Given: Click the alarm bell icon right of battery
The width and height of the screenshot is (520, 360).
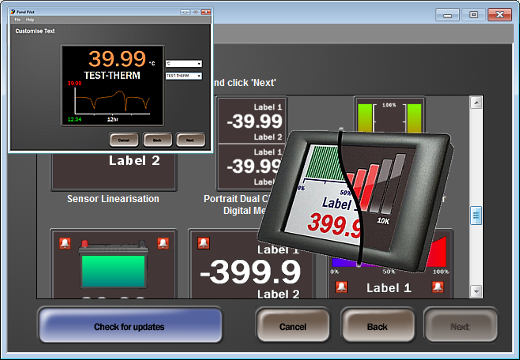Looking at the screenshot, I should pos(163,244).
